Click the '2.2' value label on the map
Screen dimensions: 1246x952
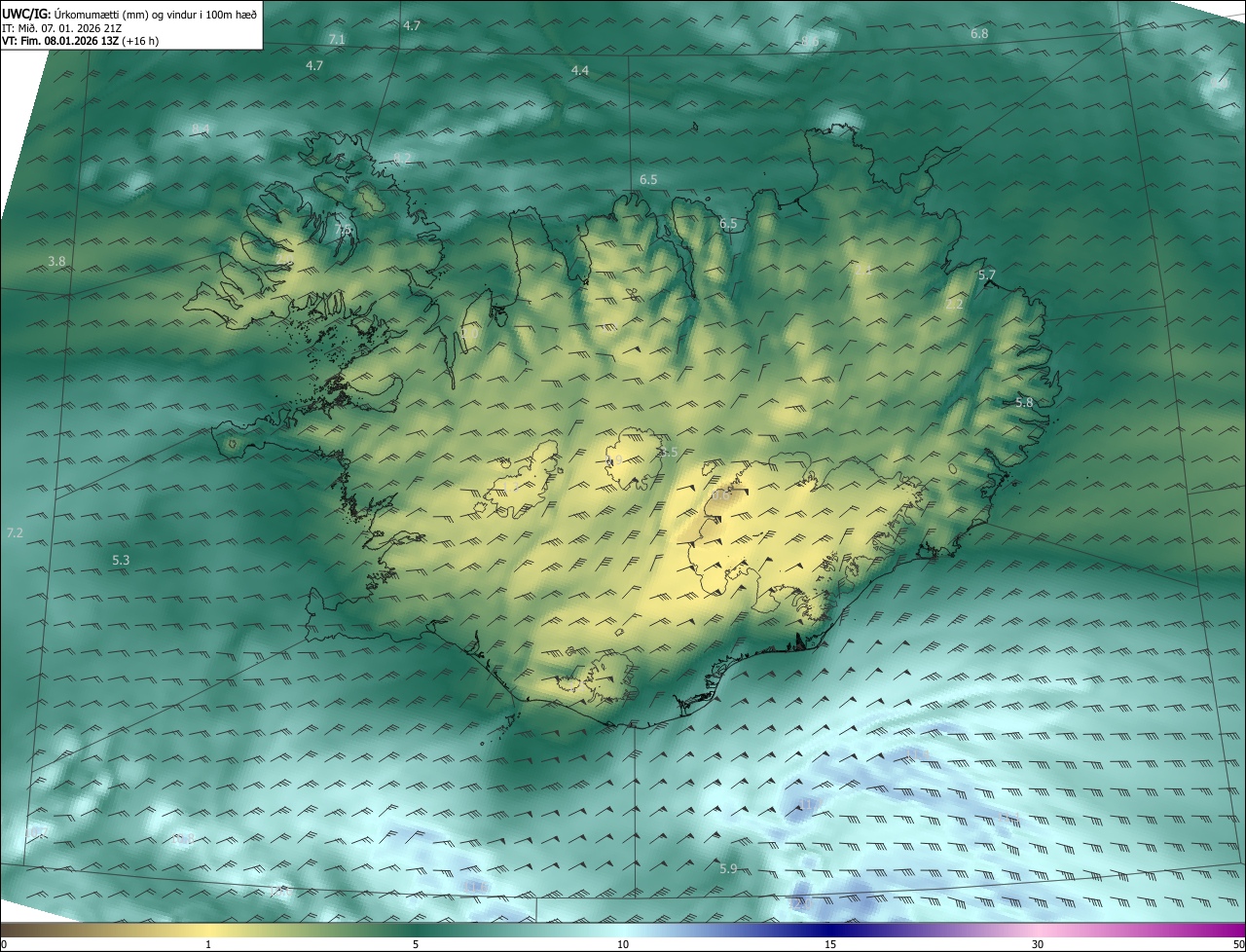tap(955, 304)
